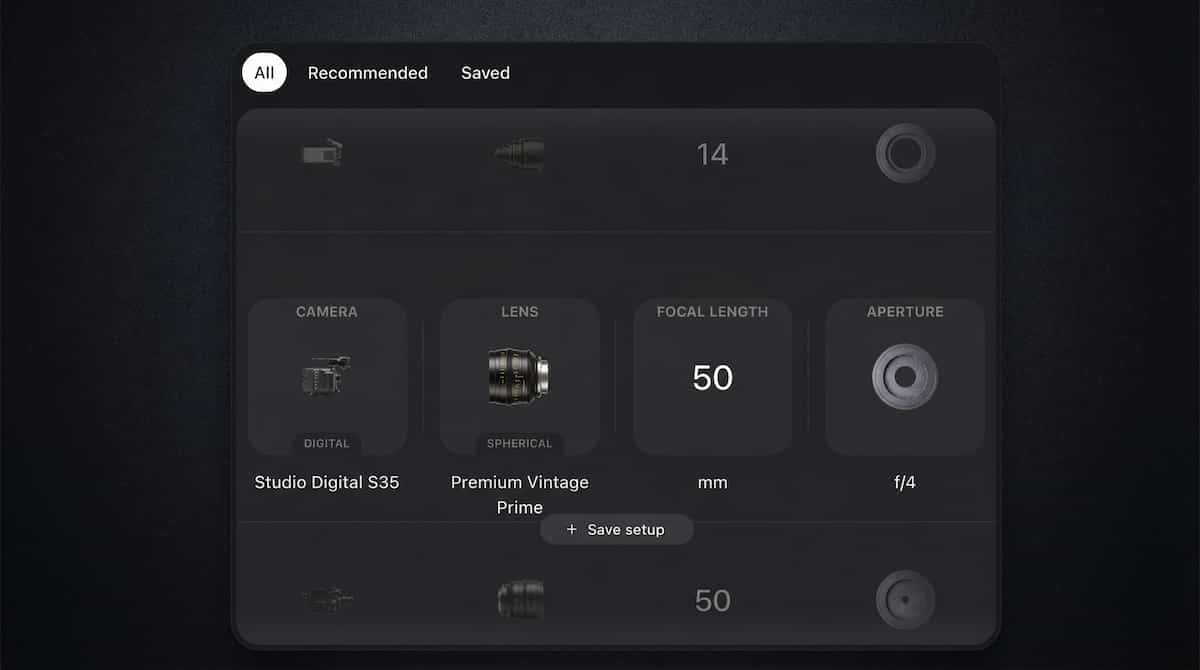1200x670 pixels.
Task: Select the 50 focal length value card
Action: [x=712, y=377]
